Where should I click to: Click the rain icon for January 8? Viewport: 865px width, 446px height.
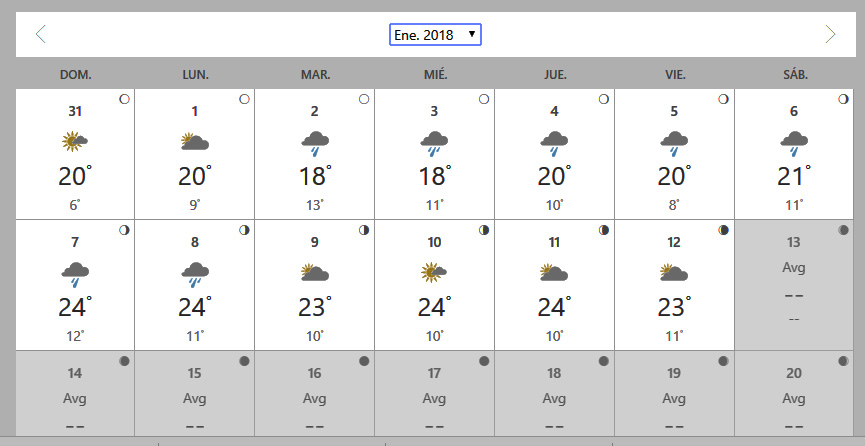(195, 274)
